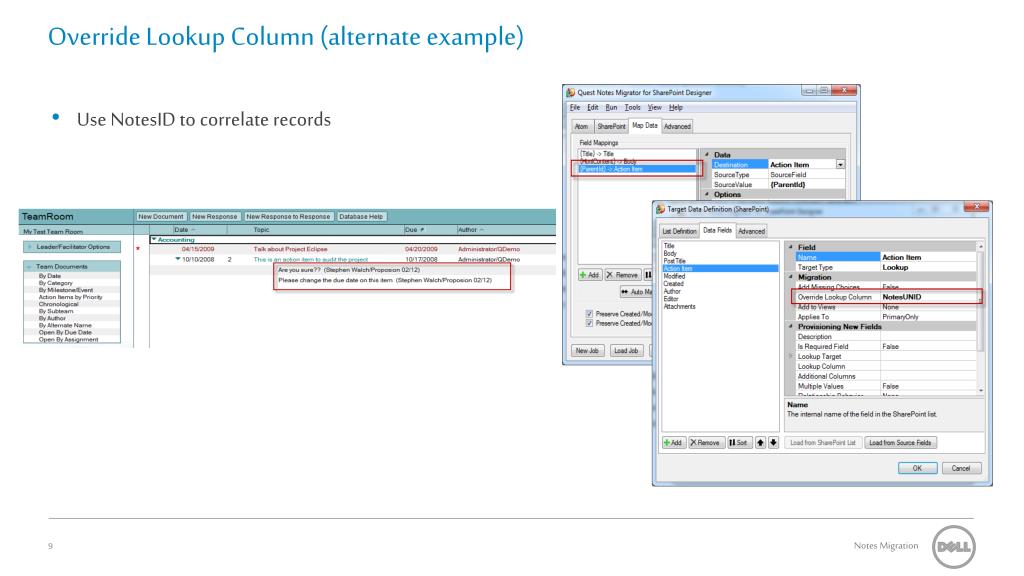The width and height of the screenshot is (1024, 576).
Task: Open Database Help in TeamRoom
Action: [361, 216]
